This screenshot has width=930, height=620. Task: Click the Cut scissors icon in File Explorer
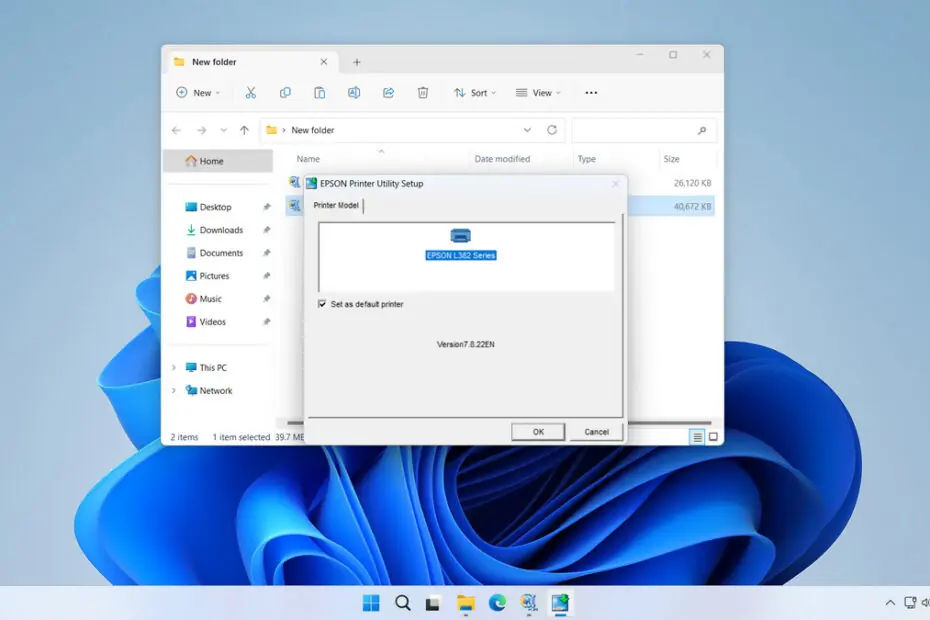(251, 93)
